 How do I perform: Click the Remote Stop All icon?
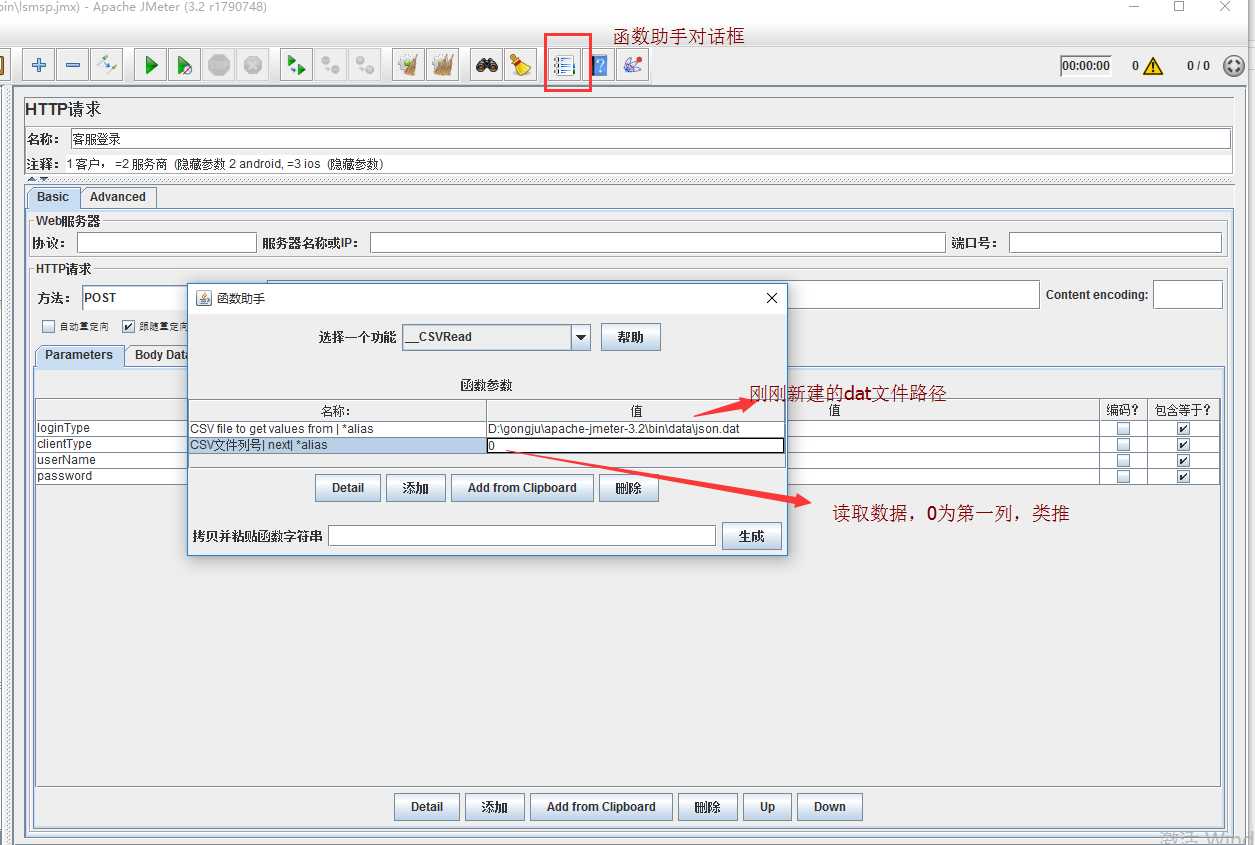(330, 66)
